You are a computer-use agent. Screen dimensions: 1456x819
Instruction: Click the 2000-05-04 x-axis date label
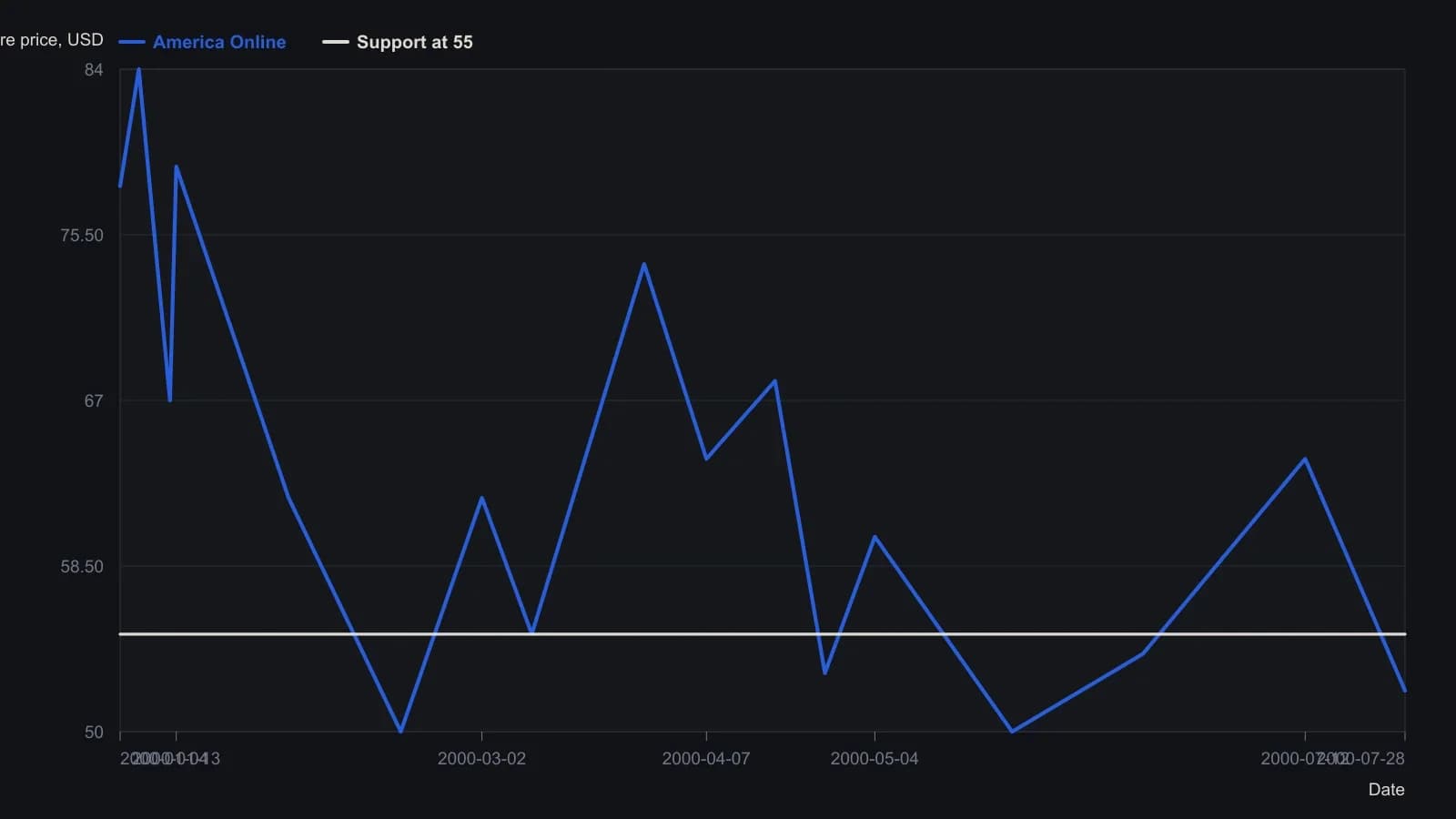pyautogui.click(x=875, y=759)
